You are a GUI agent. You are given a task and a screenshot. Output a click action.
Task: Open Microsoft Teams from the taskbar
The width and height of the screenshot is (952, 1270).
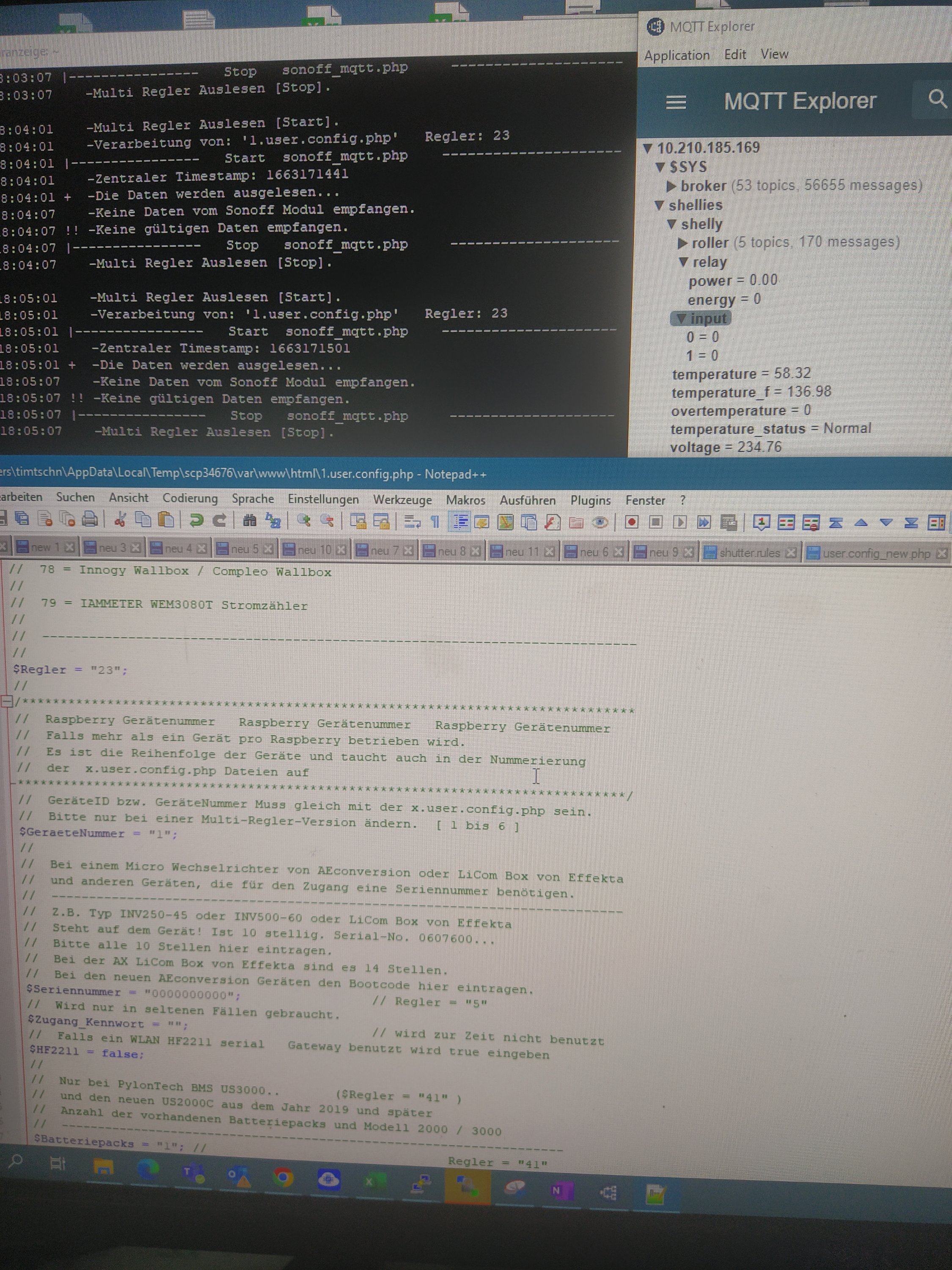(x=194, y=1172)
